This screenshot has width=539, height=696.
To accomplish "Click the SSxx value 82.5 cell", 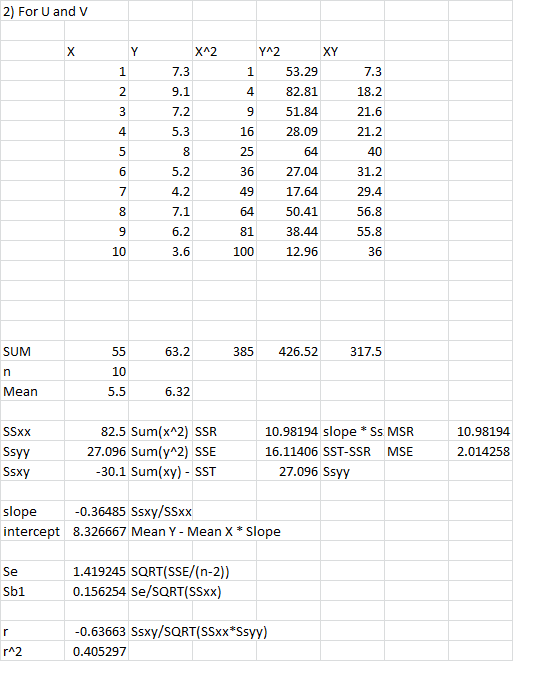I will pos(96,431).
